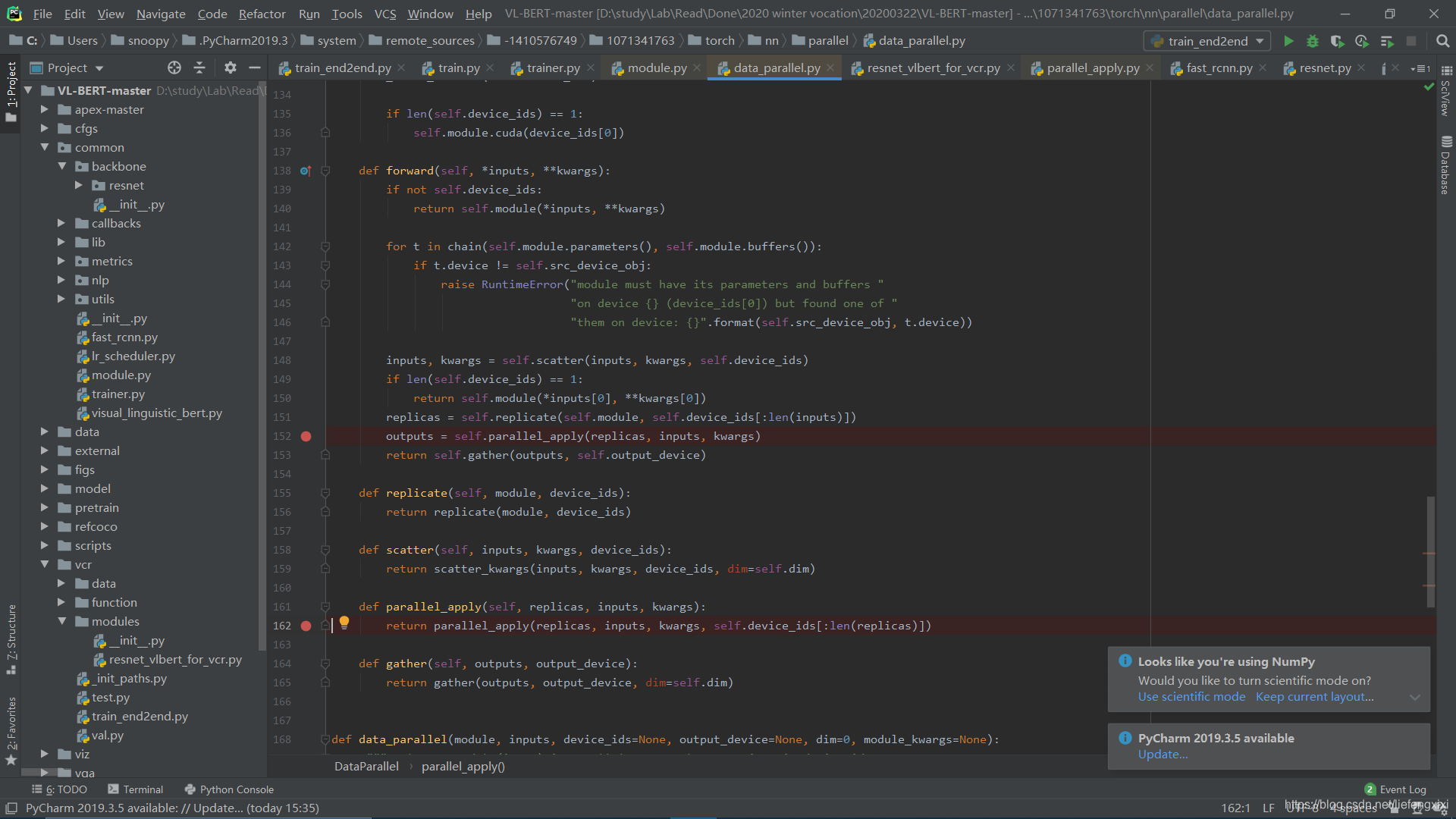
Task: Open the Structure tool window
Action: pos(11,639)
